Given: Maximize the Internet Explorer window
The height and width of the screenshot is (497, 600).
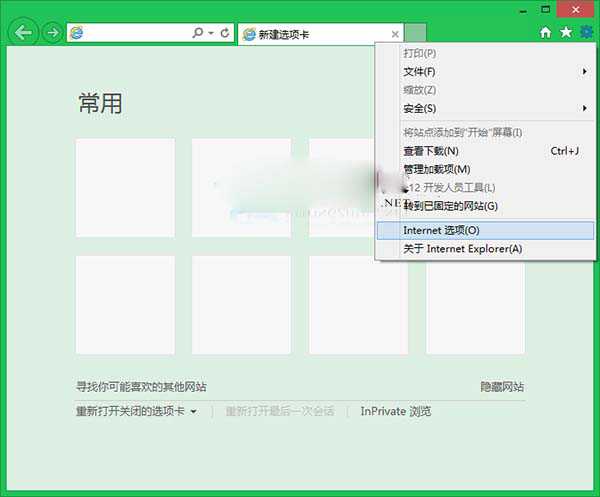Looking at the screenshot, I should [x=545, y=10].
